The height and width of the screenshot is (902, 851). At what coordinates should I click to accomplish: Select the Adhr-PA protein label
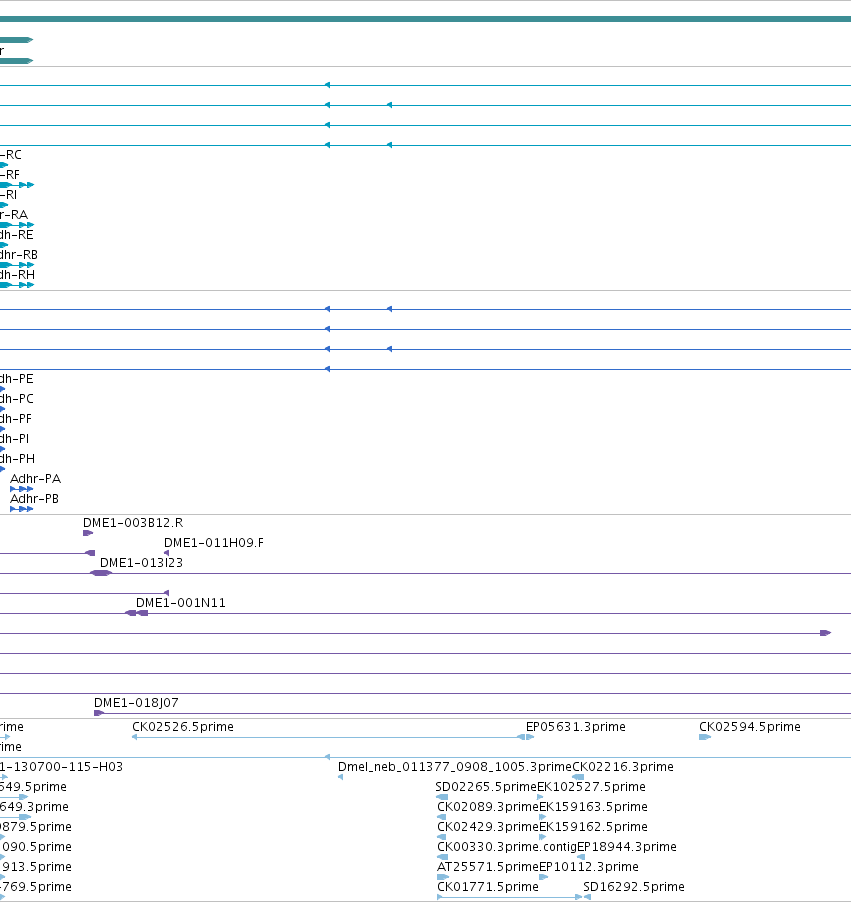point(35,479)
